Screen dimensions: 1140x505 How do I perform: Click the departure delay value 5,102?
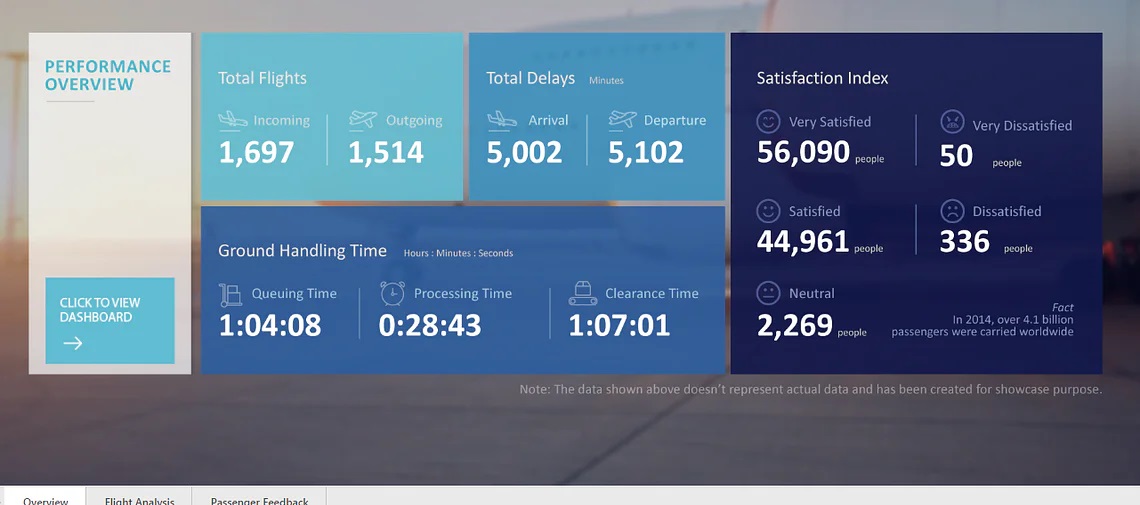click(646, 153)
